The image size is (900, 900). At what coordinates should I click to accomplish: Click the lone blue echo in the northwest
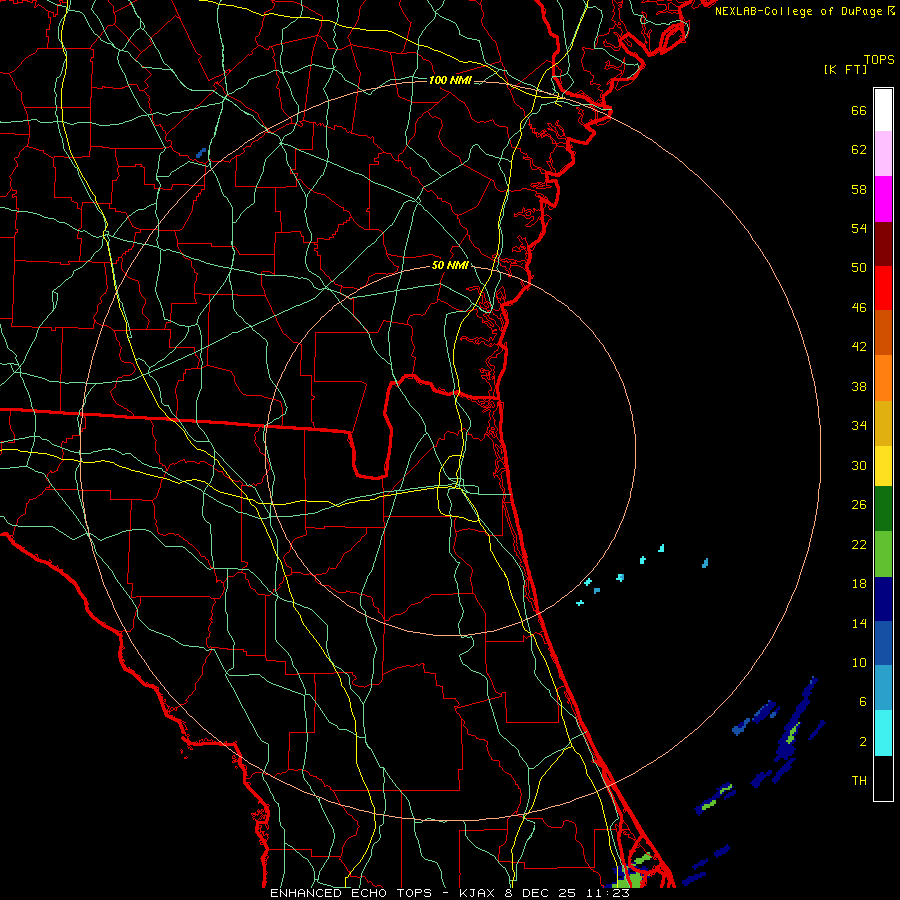tap(201, 153)
